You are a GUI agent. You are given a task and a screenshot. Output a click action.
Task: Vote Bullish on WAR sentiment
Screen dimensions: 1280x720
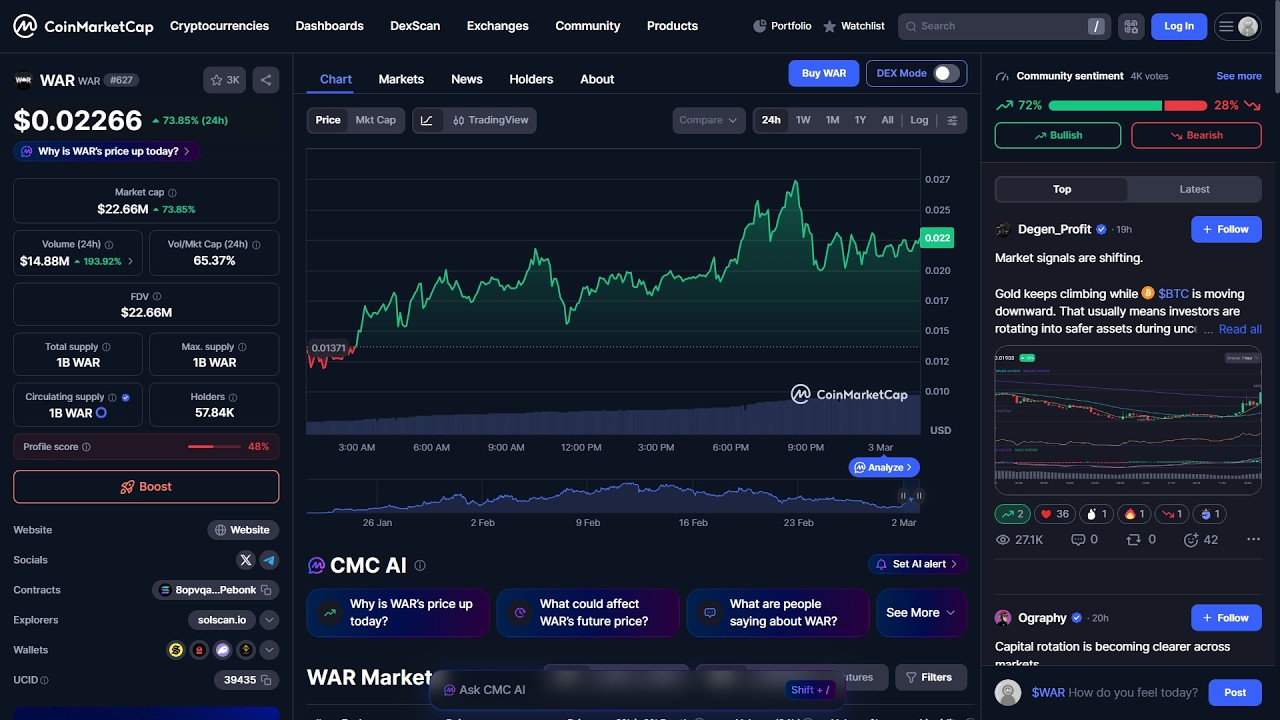(1058, 135)
